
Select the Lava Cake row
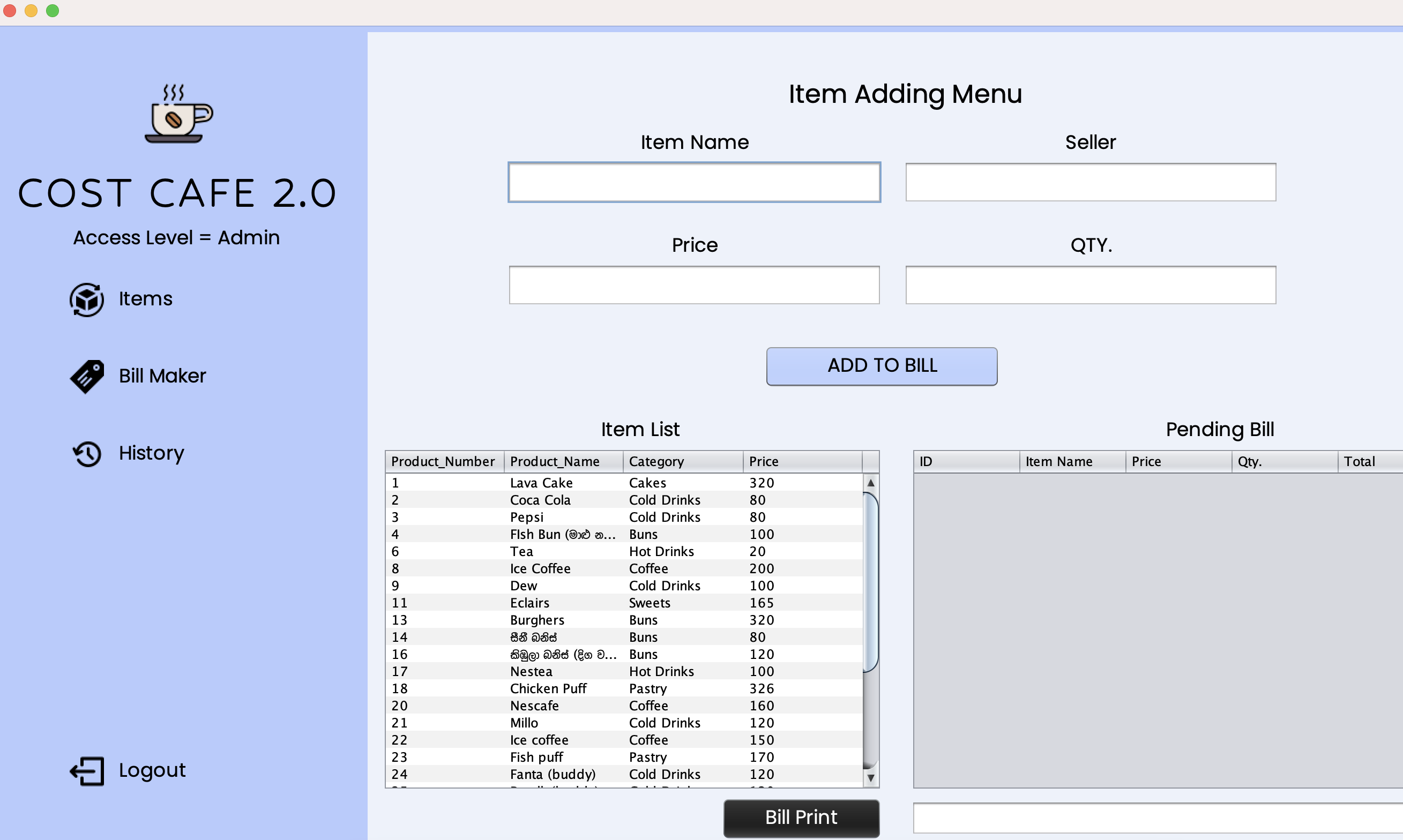pyautogui.click(x=623, y=483)
